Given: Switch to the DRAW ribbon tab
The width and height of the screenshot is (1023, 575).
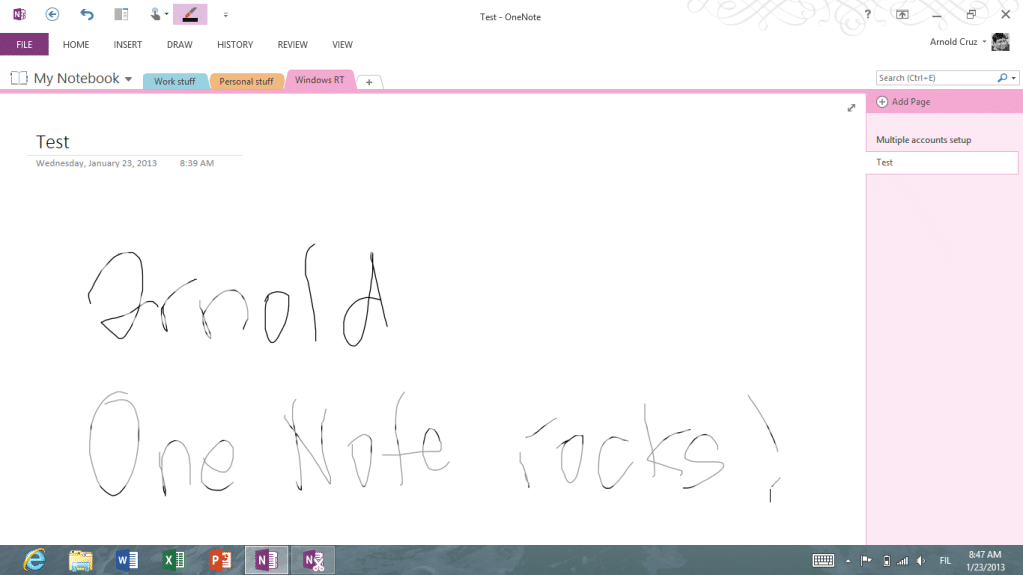Looking at the screenshot, I should [x=180, y=45].
